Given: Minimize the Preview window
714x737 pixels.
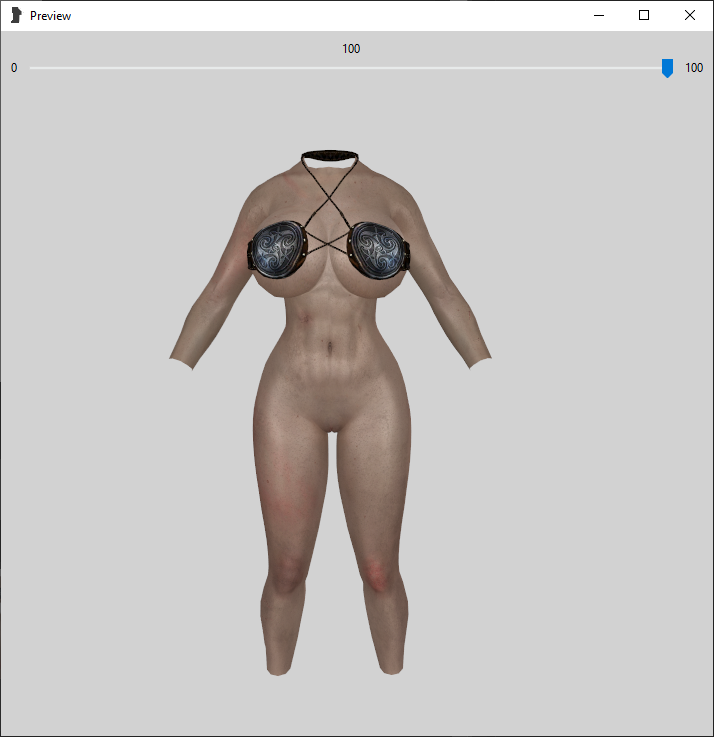Looking at the screenshot, I should (x=599, y=16).
